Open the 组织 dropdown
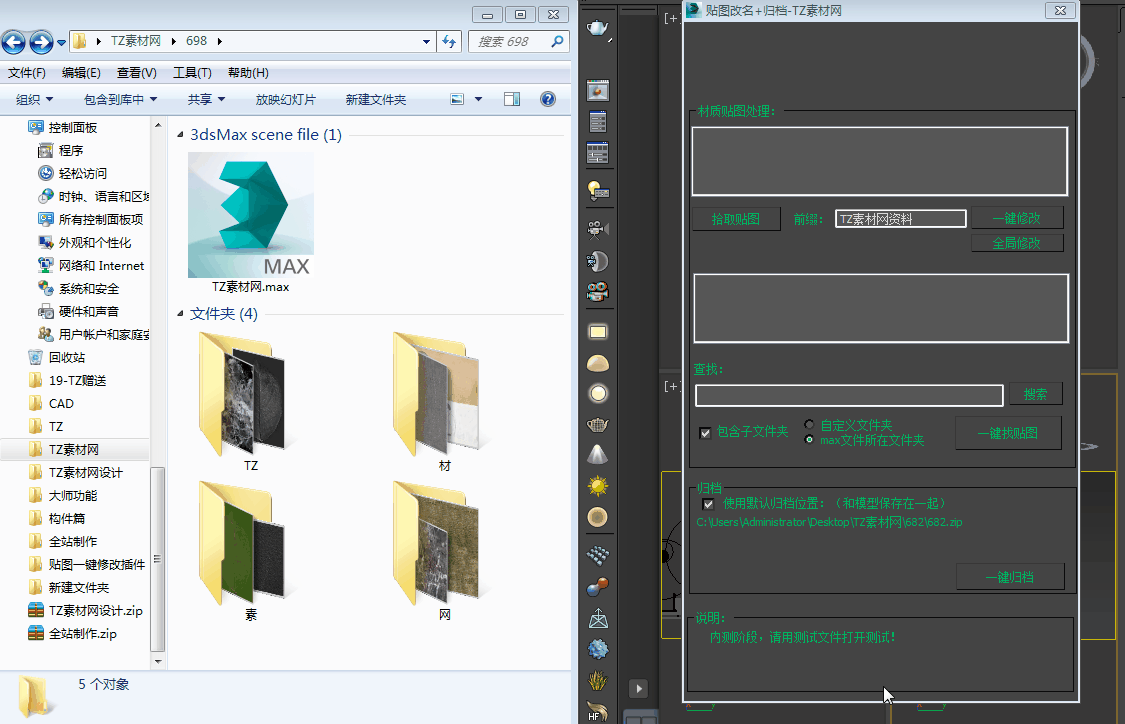This screenshot has height=724, width=1125. coord(34,100)
